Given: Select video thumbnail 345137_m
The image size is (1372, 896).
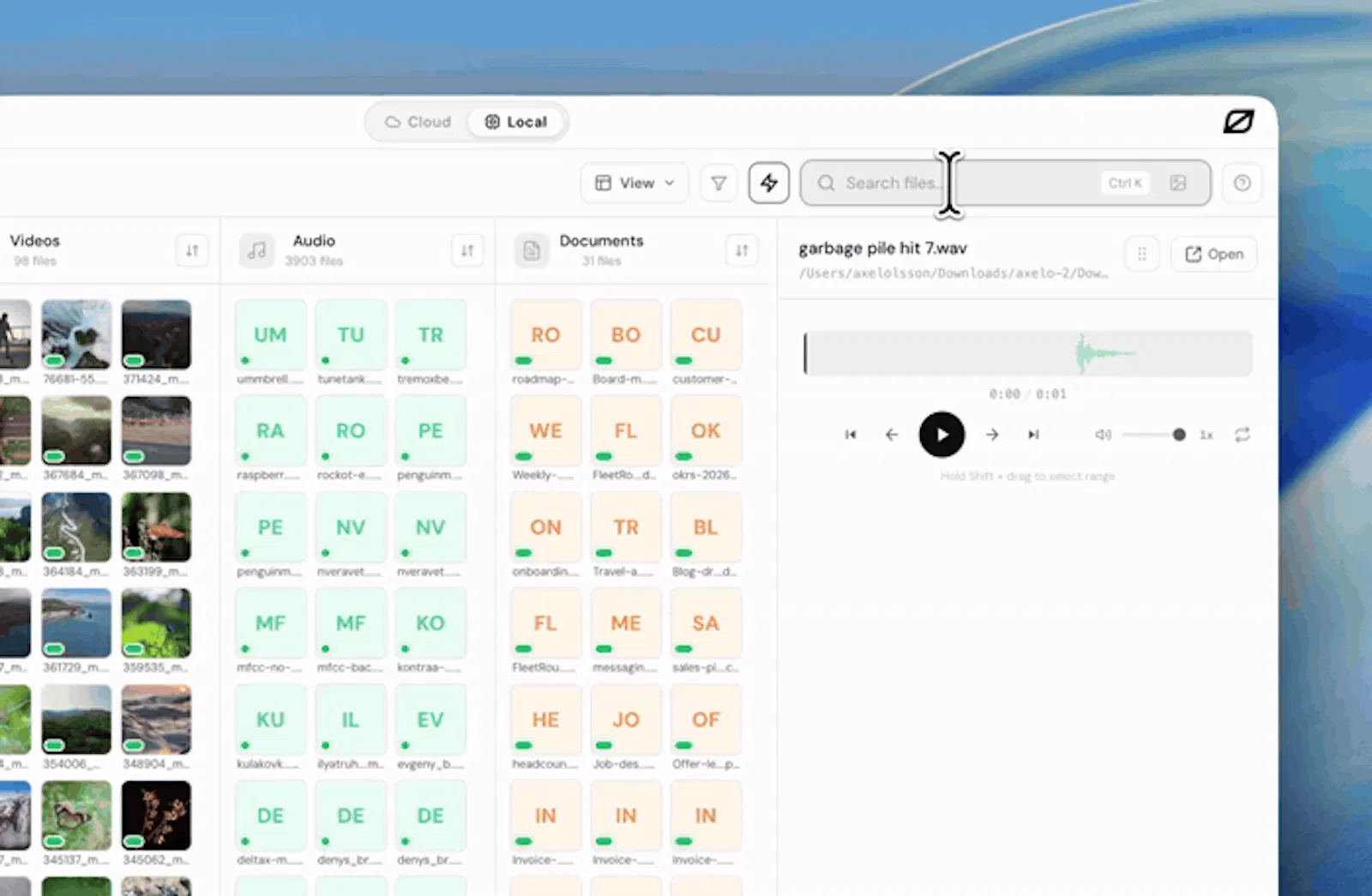Looking at the screenshot, I should (76, 815).
